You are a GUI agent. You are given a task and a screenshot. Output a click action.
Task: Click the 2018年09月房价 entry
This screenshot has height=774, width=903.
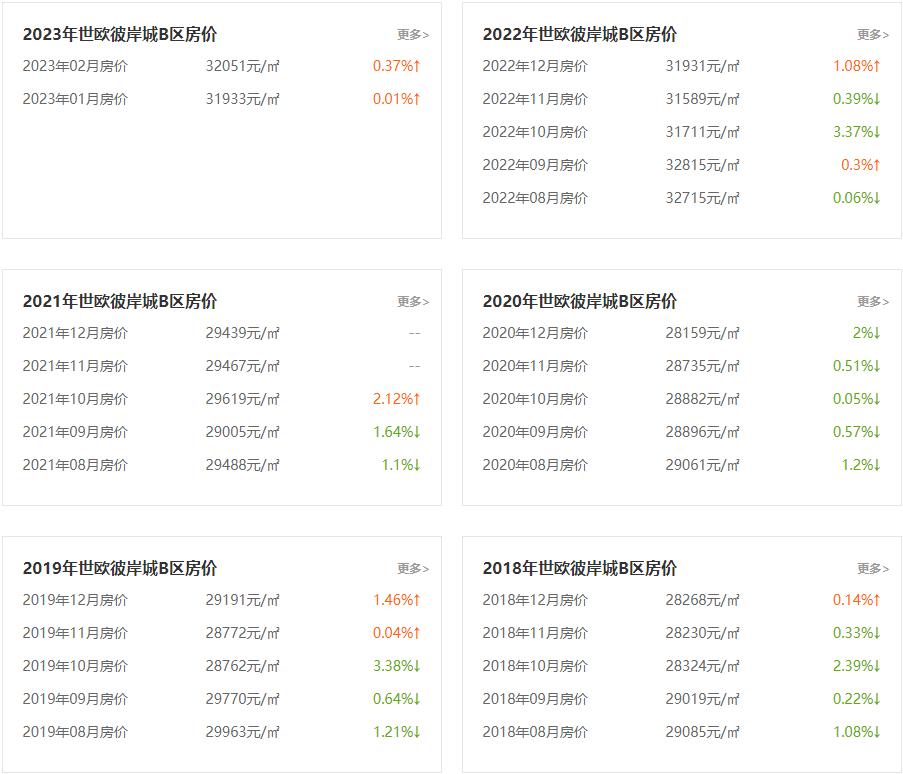(x=536, y=699)
